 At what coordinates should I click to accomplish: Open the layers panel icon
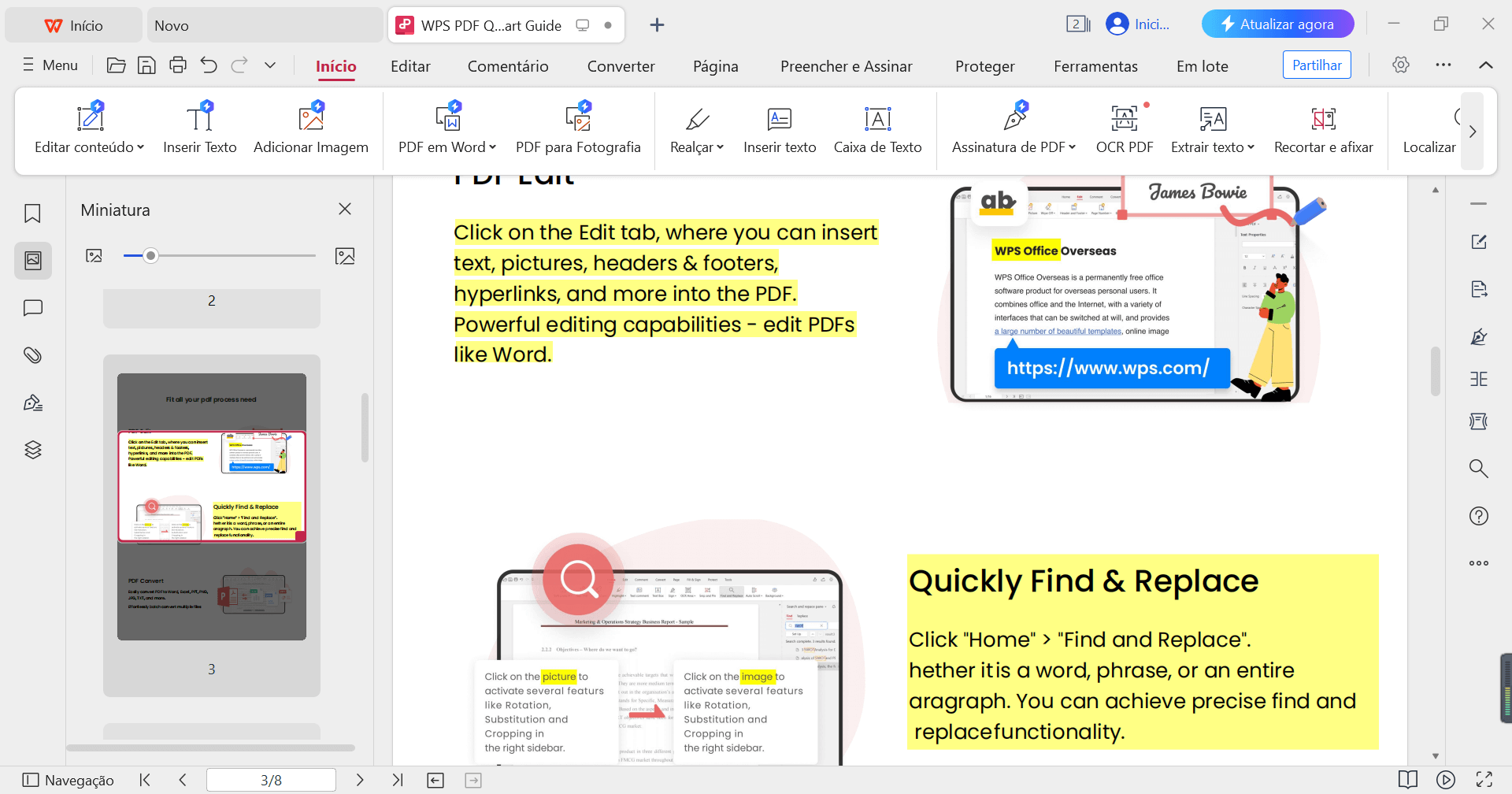coord(33,450)
